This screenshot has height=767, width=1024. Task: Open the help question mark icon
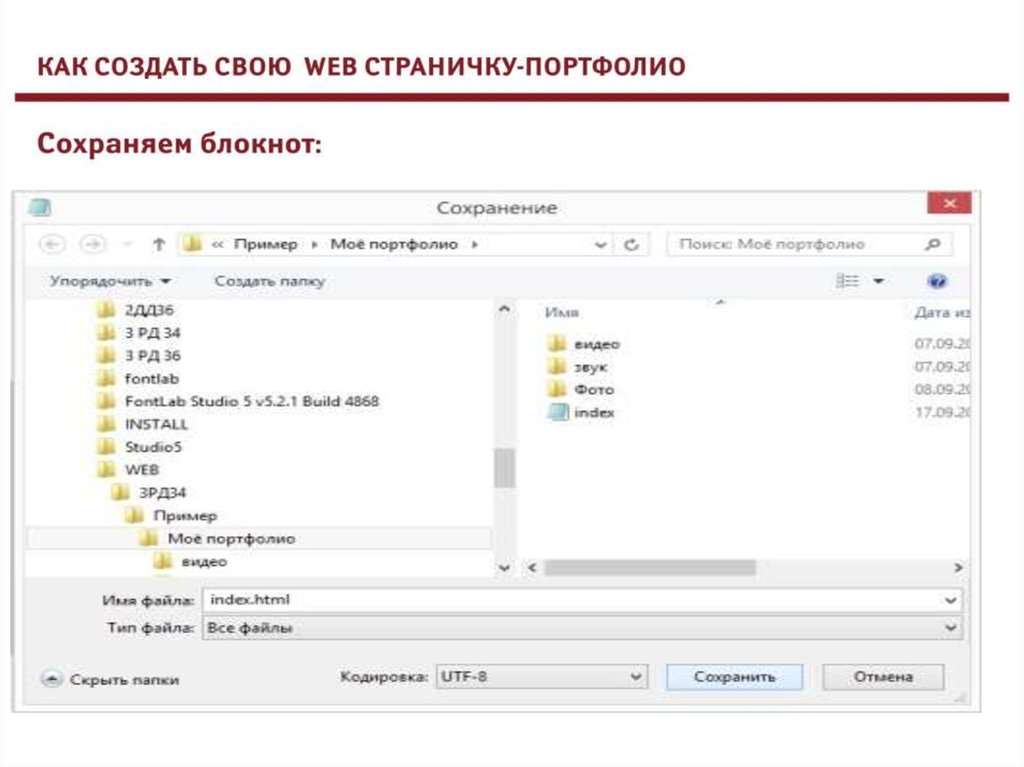pos(937,282)
